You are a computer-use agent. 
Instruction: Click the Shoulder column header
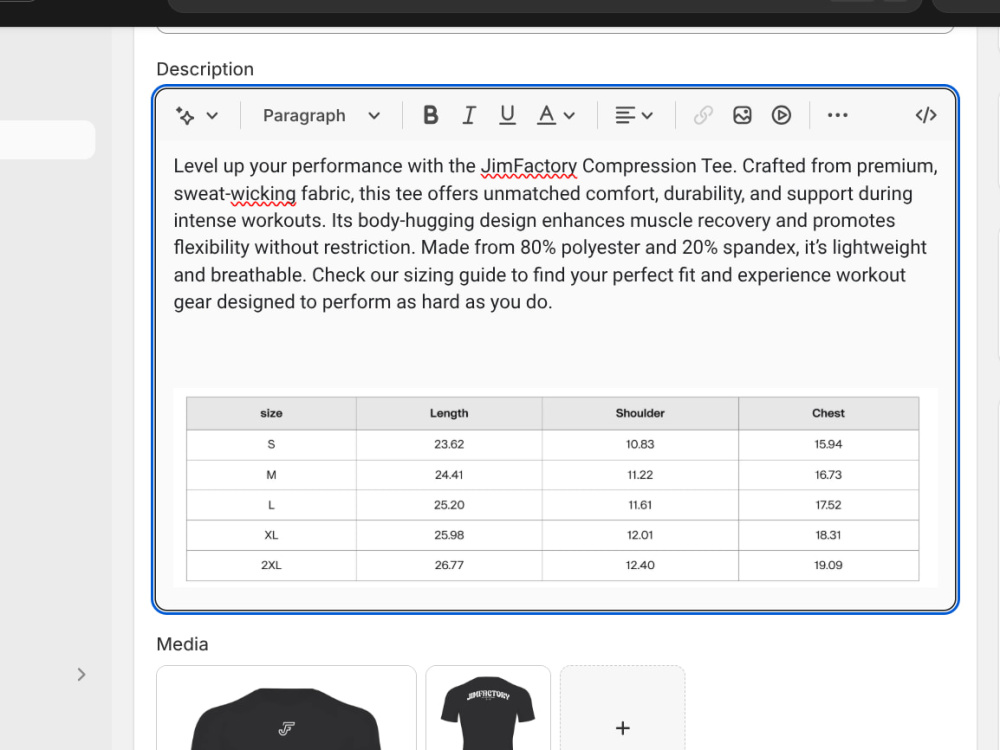[640, 413]
